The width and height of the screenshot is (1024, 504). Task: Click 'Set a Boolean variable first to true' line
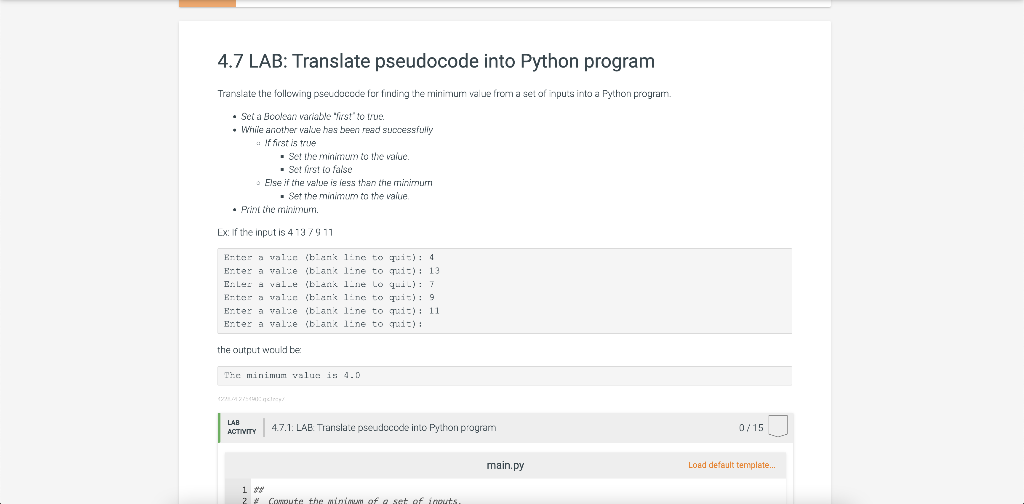pyautogui.click(x=313, y=116)
